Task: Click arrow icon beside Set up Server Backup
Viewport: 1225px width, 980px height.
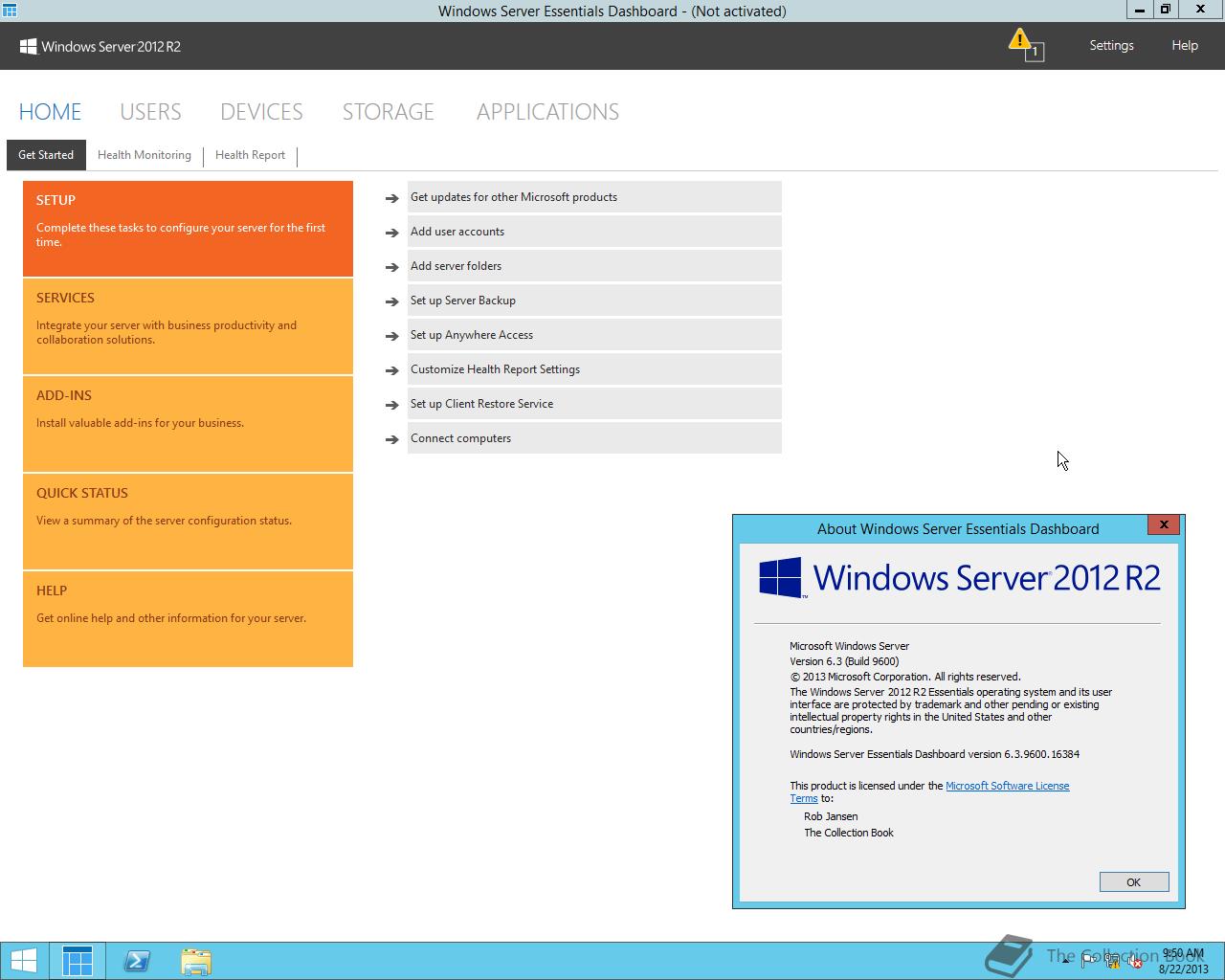Action: click(391, 301)
